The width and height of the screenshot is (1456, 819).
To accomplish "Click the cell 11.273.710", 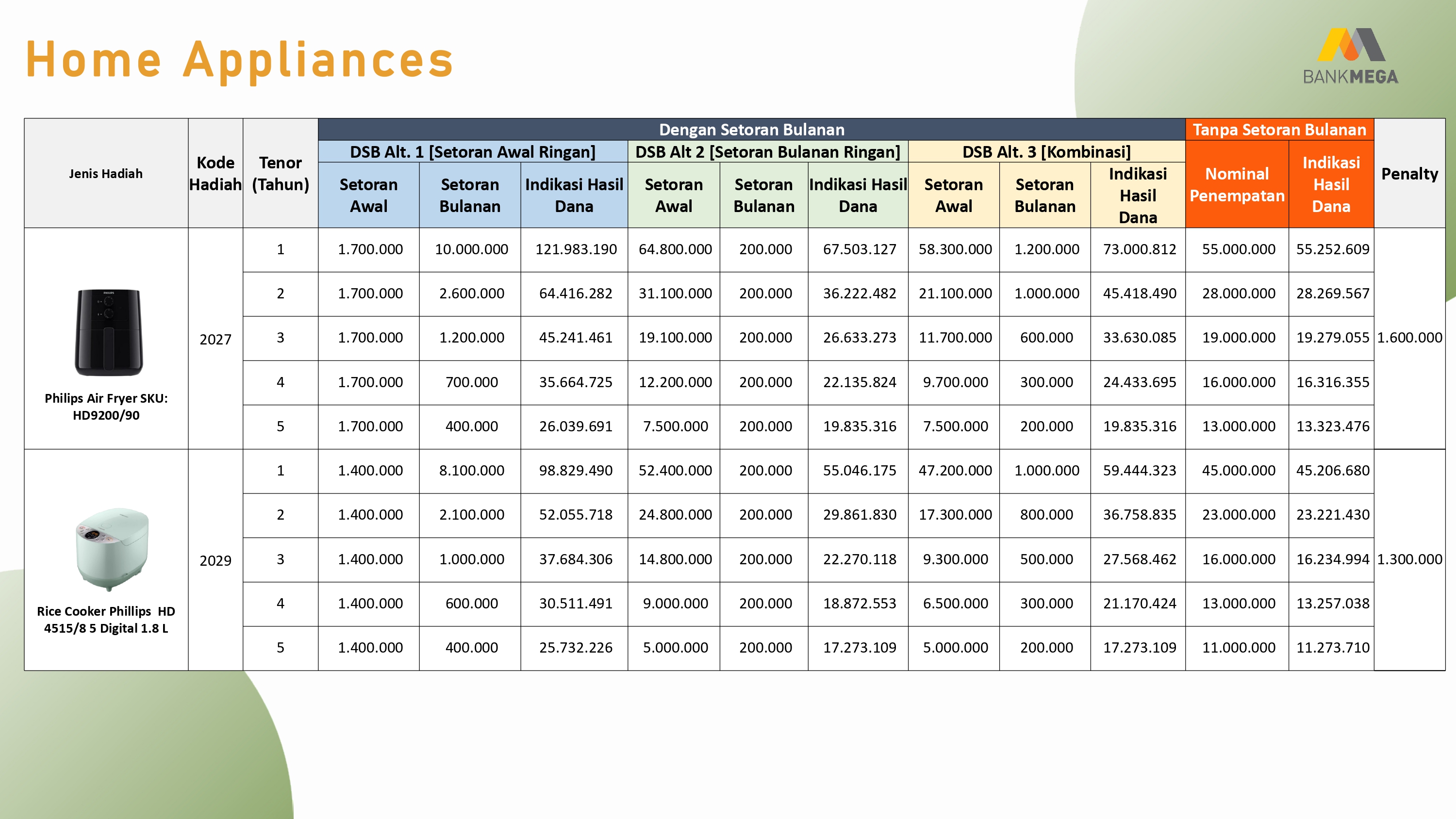I will 1332,647.
